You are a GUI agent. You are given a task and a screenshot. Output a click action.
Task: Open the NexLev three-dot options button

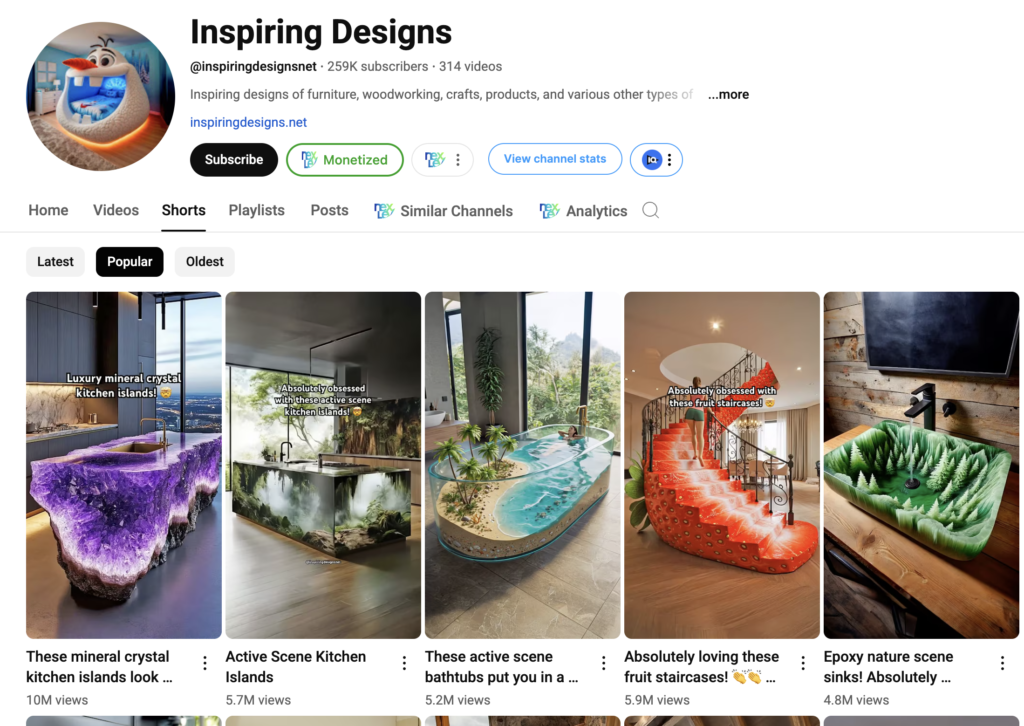[442, 159]
